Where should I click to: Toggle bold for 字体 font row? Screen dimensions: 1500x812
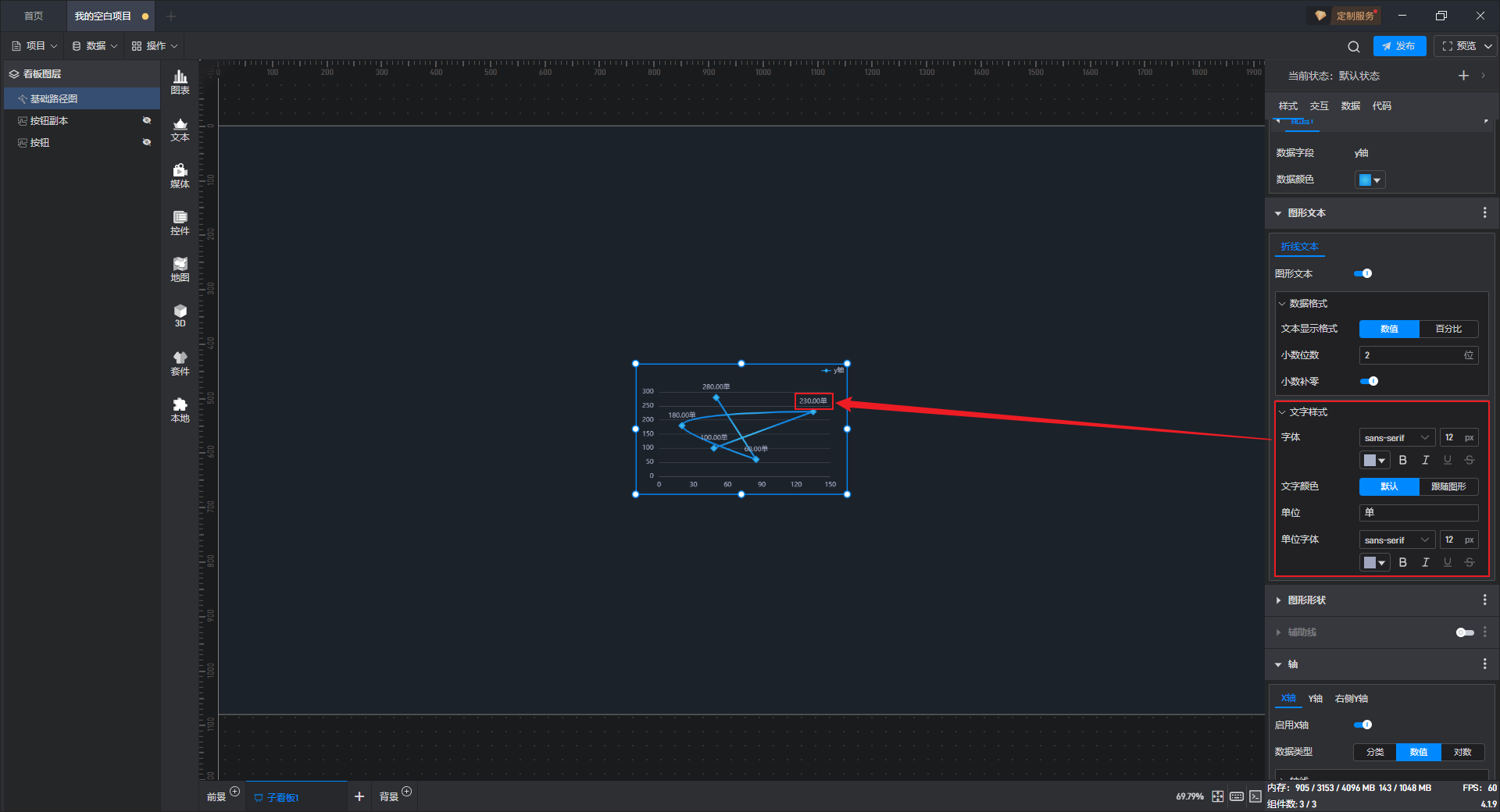1403,460
